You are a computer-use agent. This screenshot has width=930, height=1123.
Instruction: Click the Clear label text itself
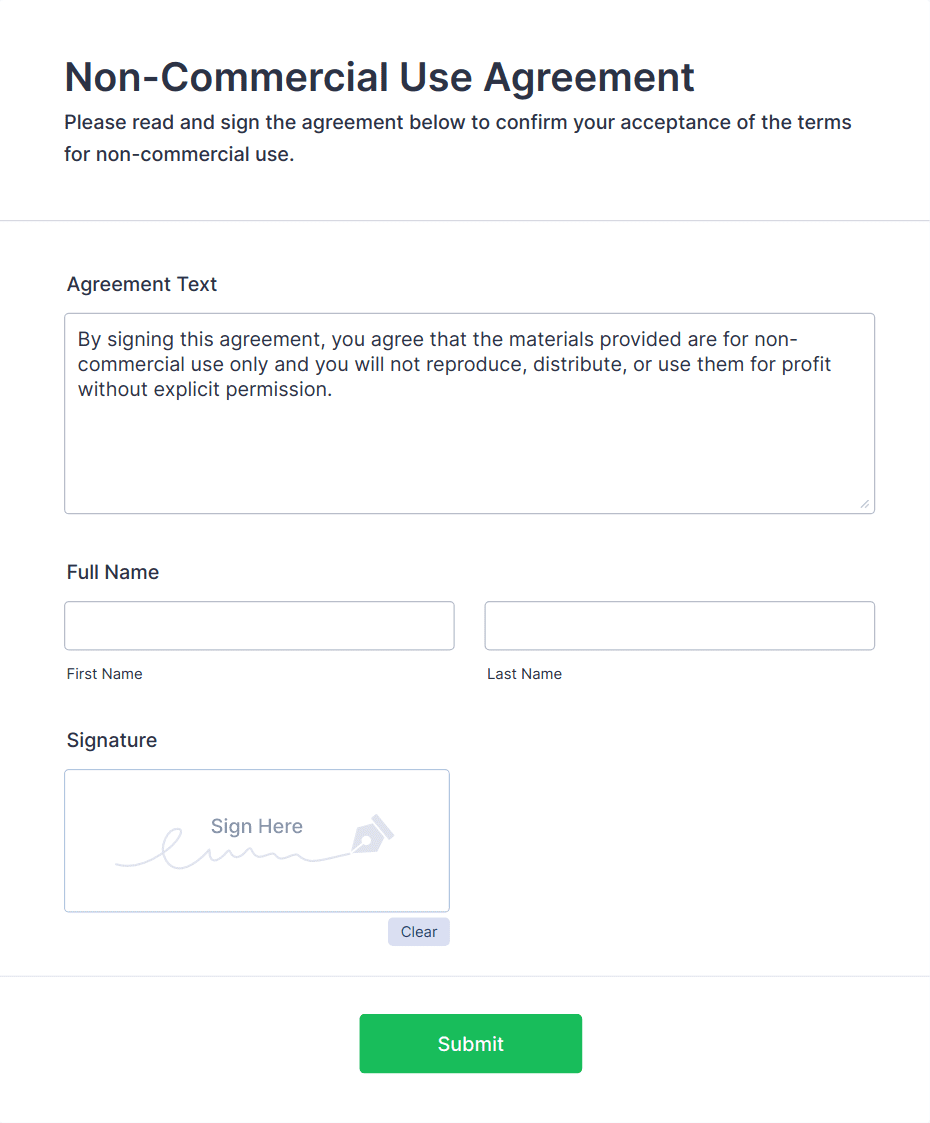tap(418, 931)
